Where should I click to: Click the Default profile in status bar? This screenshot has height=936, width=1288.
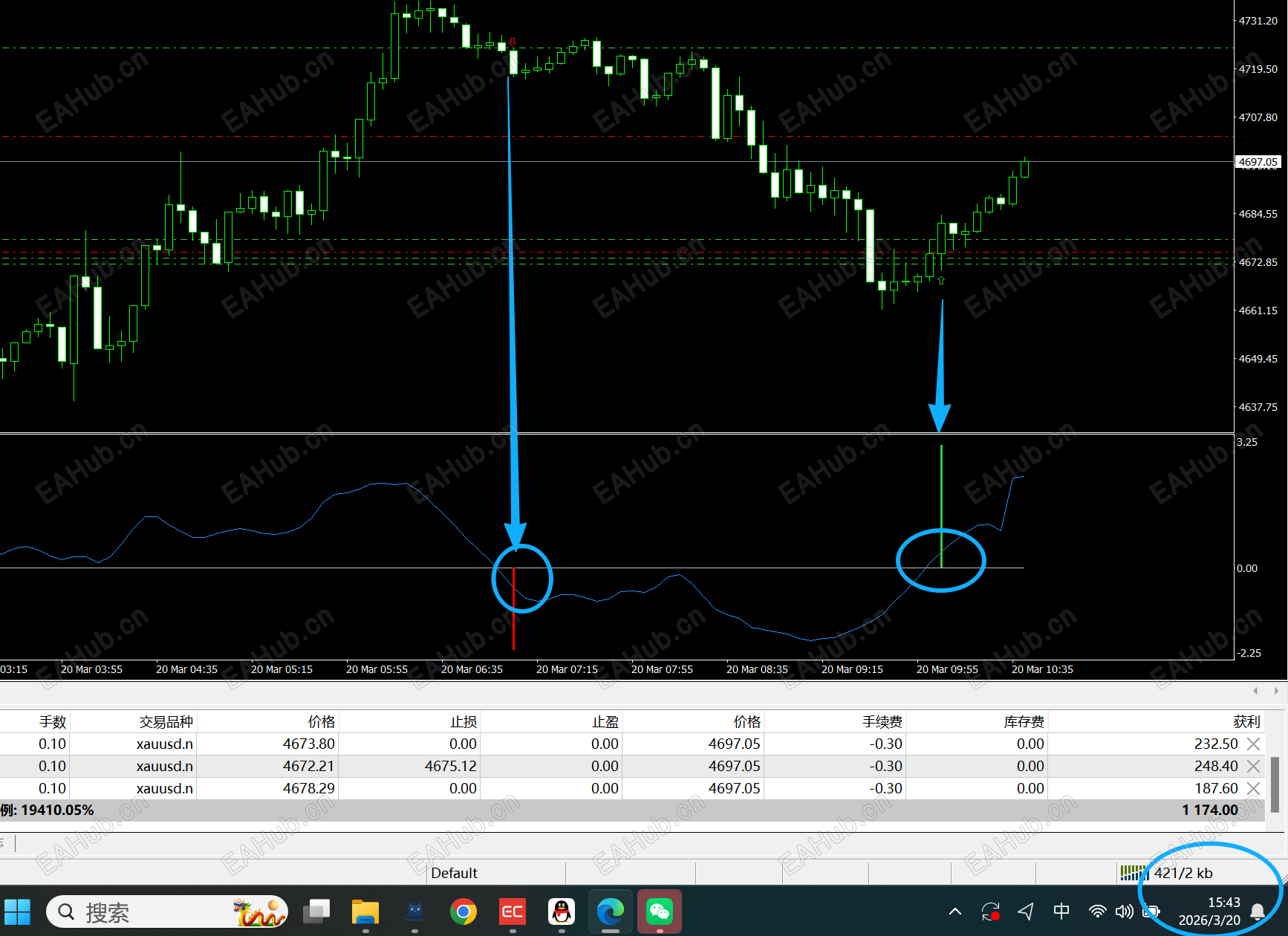(x=454, y=873)
